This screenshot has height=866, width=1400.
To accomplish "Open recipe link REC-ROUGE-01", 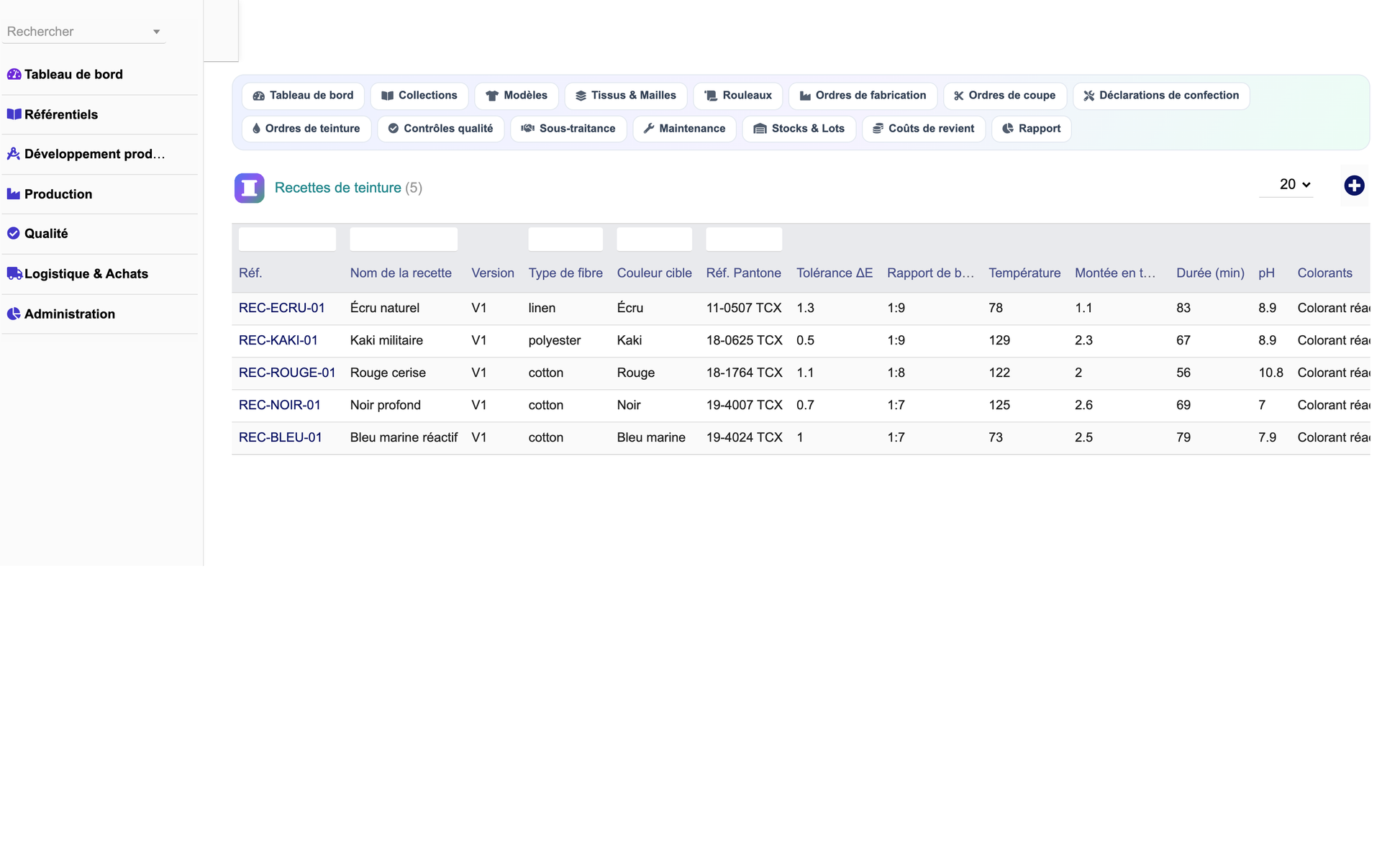I will click(x=287, y=373).
